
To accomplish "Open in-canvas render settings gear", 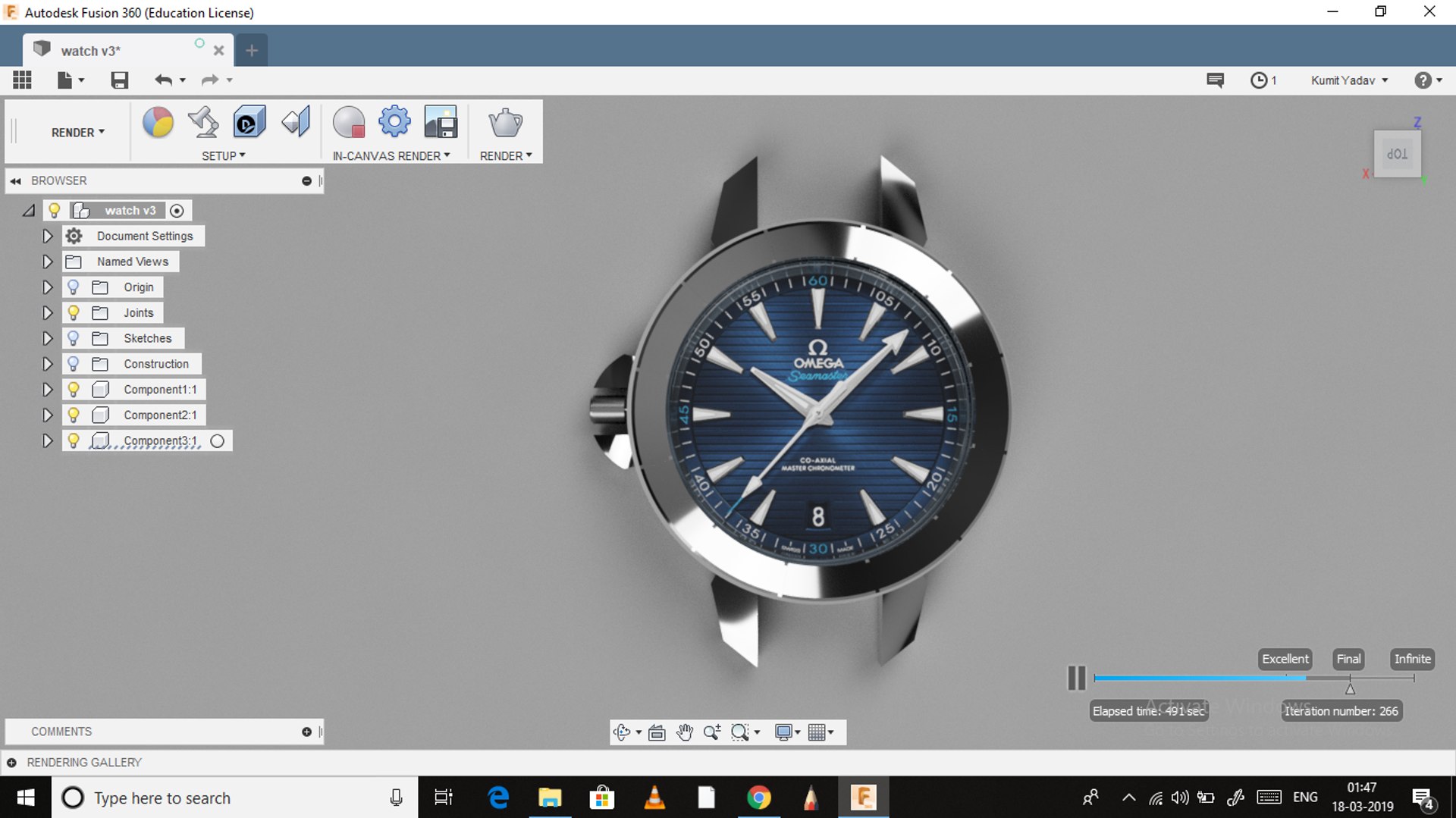I will tap(394, 122).
